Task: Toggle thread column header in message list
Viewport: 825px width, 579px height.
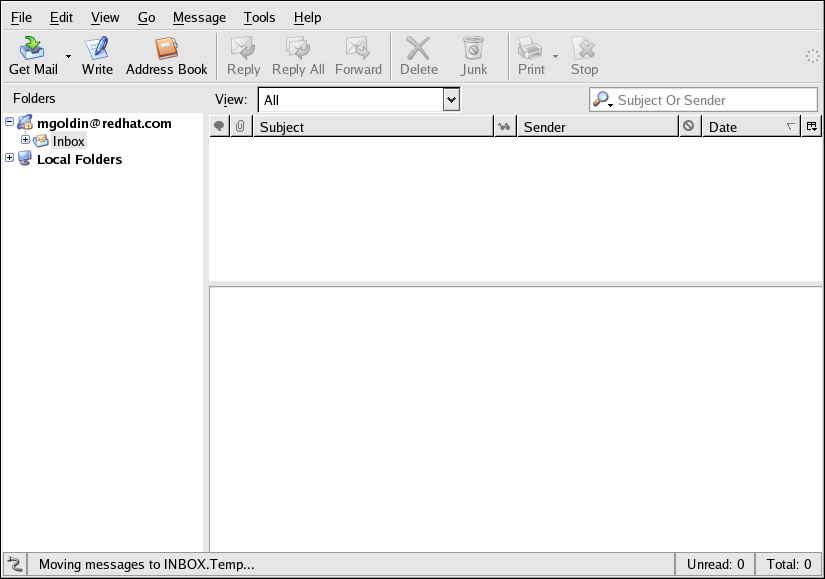Action: 219,127
